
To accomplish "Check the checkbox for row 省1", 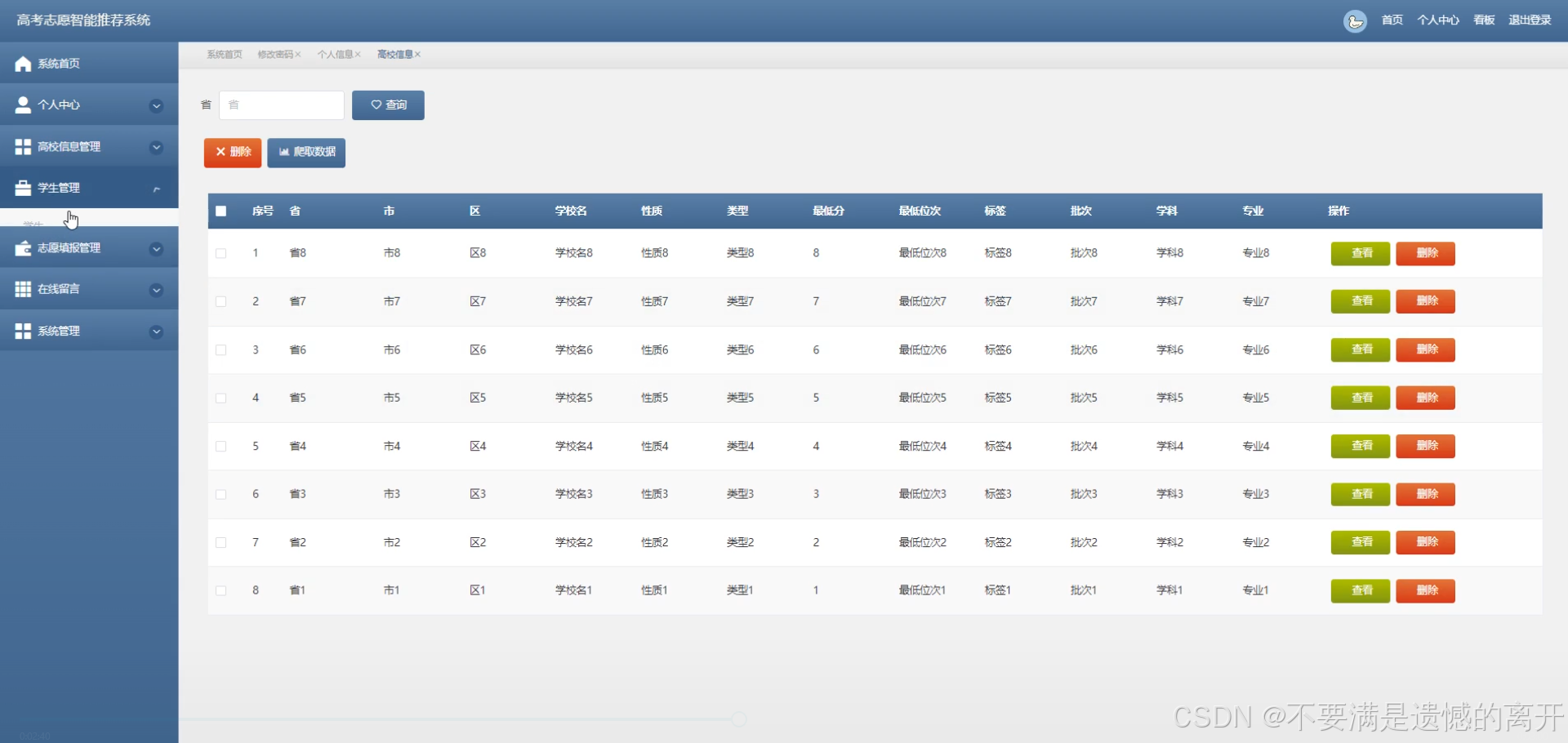I will pos(220,590).
